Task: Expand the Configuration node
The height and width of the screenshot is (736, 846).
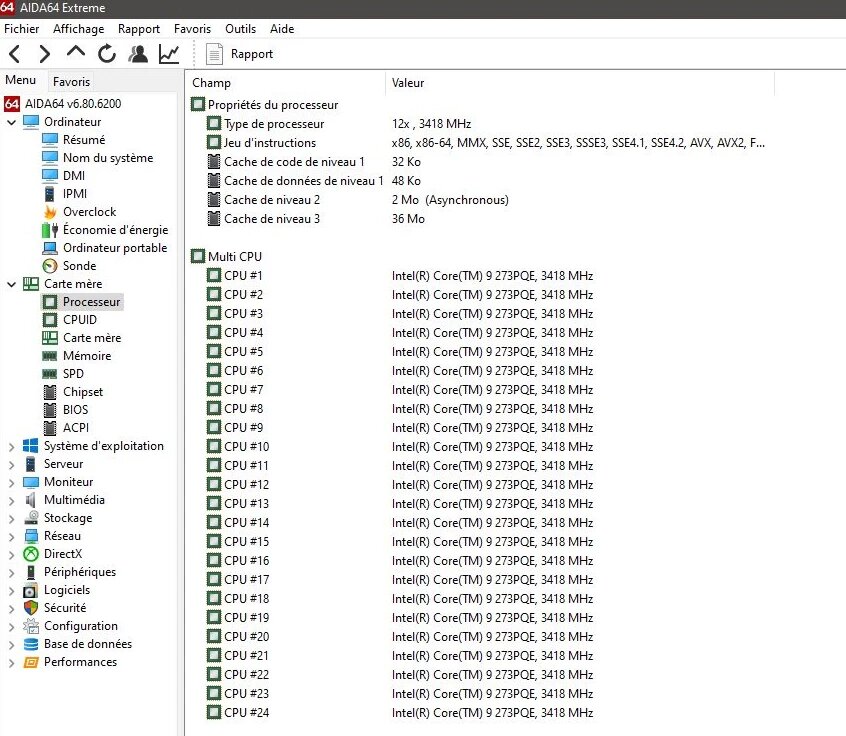Action: pos(11,626)
